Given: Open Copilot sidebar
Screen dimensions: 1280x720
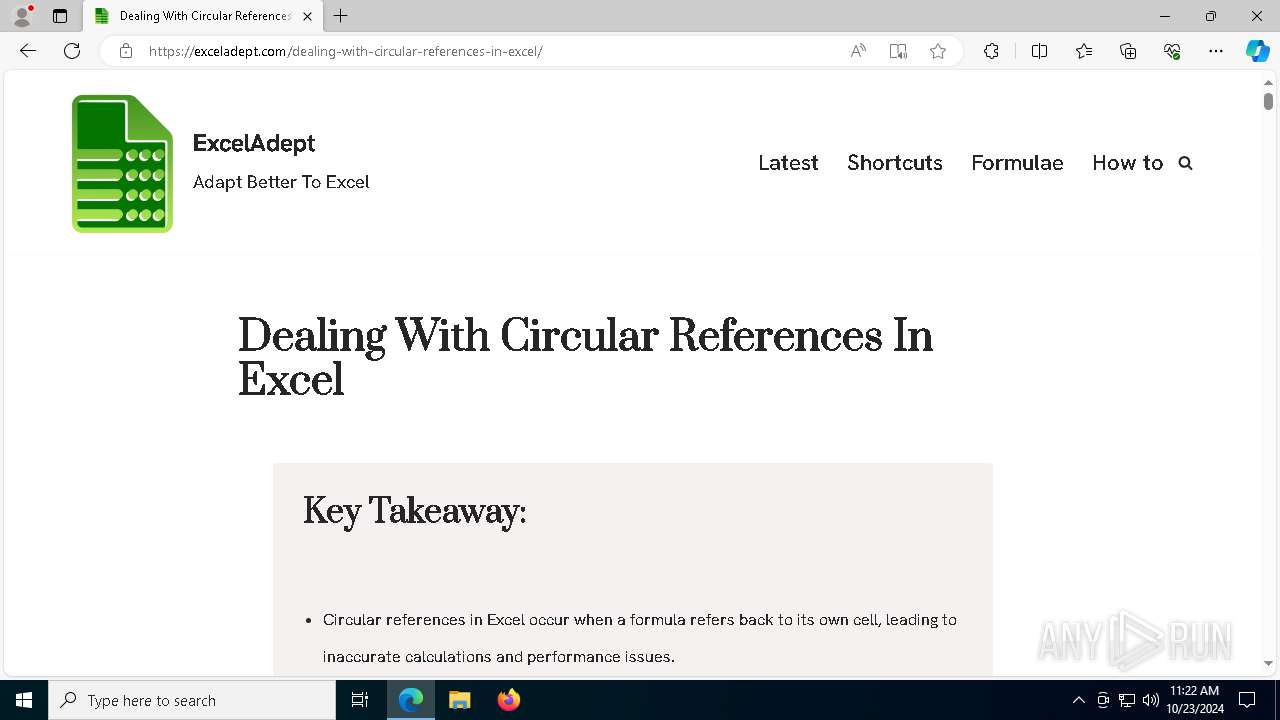Looking at the screenshot, I should (x=1257, y=51).
